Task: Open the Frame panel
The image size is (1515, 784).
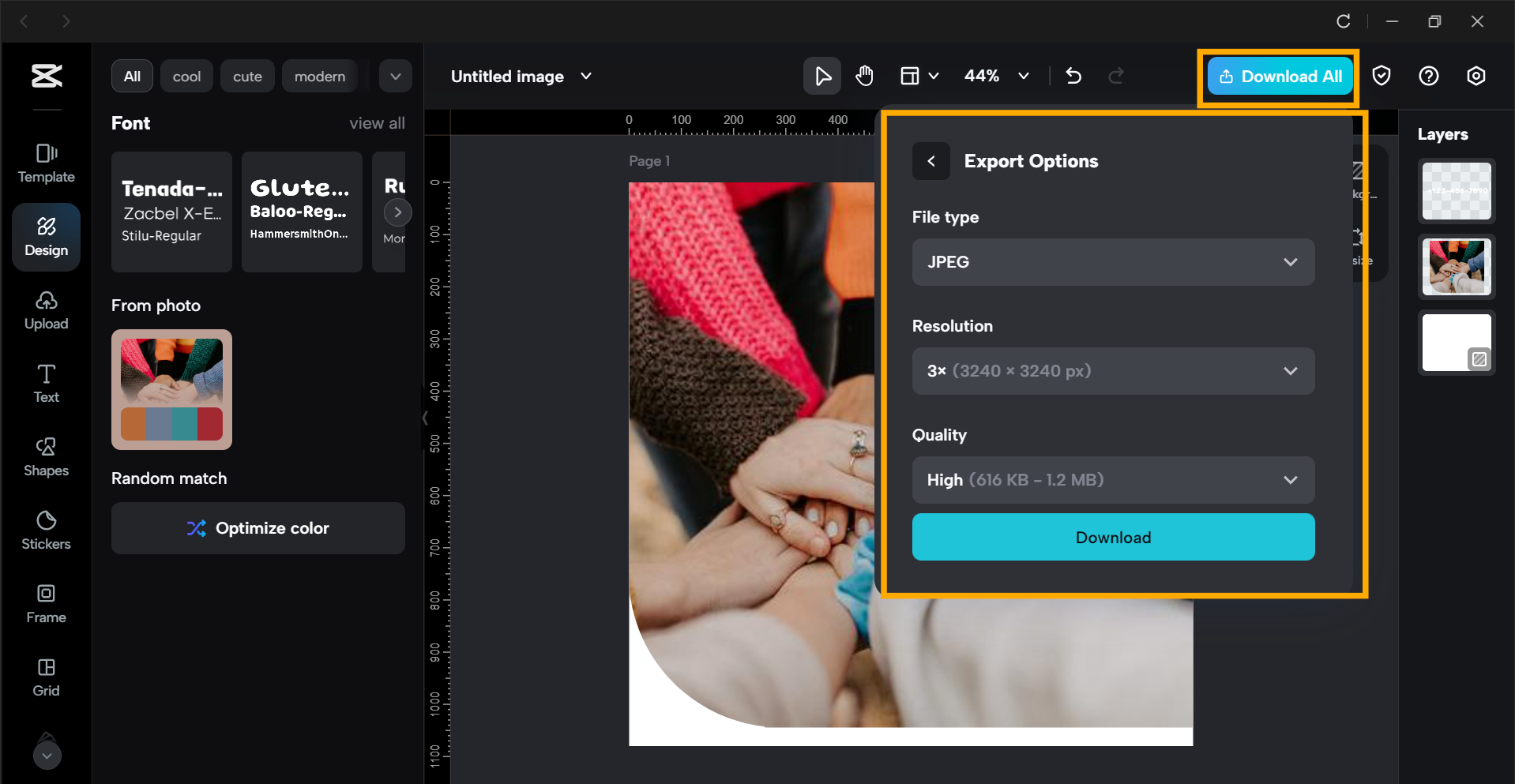Action: coord(47,604)
